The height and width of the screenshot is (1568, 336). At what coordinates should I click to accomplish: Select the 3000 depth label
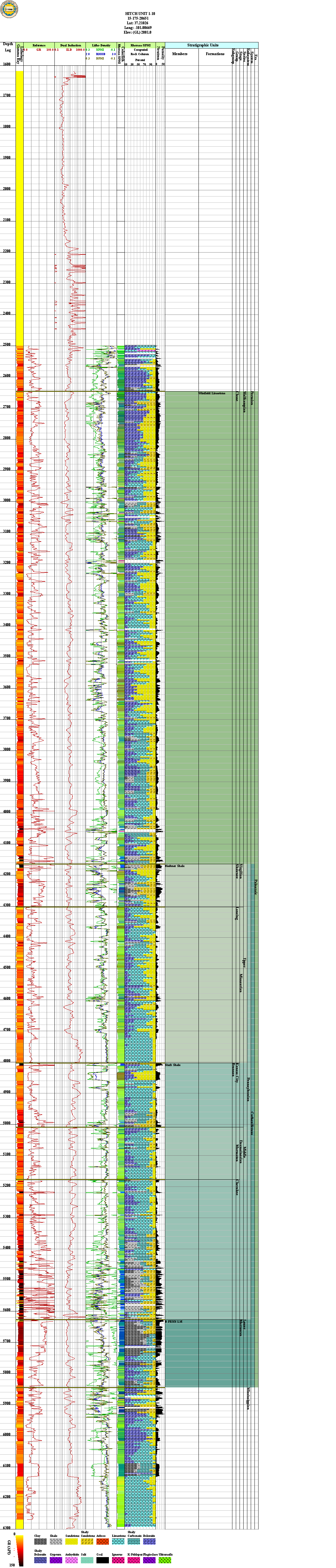coord(7,500)
